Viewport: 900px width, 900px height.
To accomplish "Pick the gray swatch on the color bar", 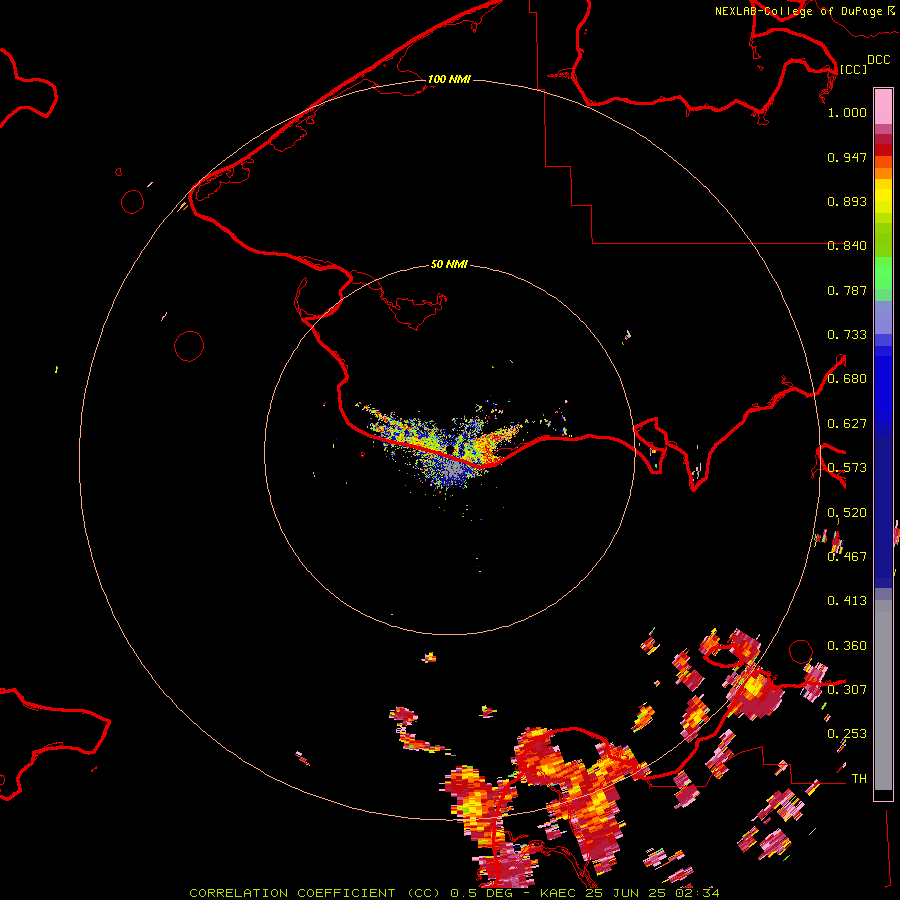I will tap(883, 695).
